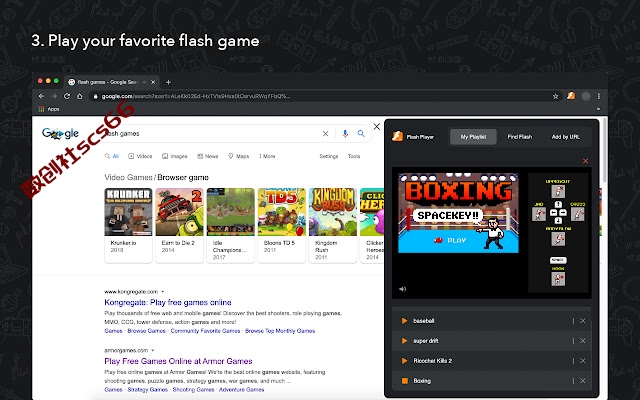Remove Ricochet Kills 2 from playlist
The image size is (640, 400).
583,361
